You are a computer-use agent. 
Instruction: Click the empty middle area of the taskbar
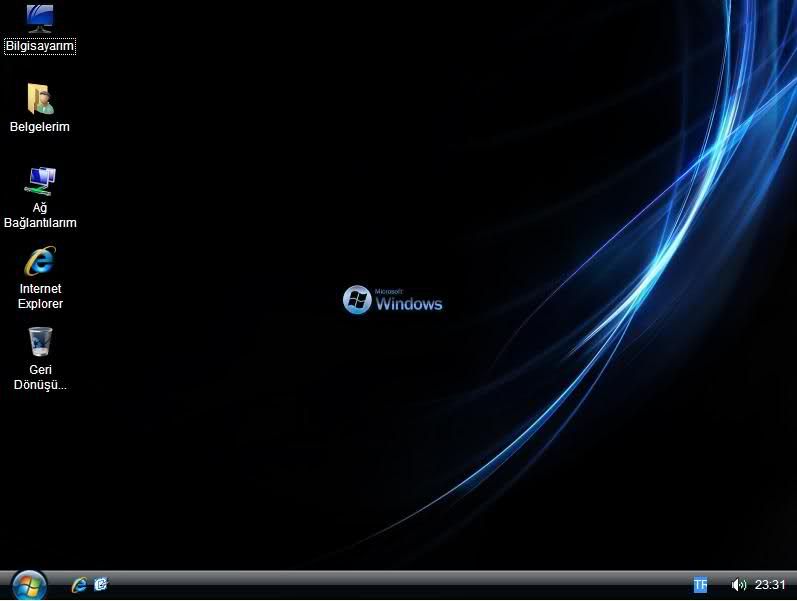click(400, 585)
